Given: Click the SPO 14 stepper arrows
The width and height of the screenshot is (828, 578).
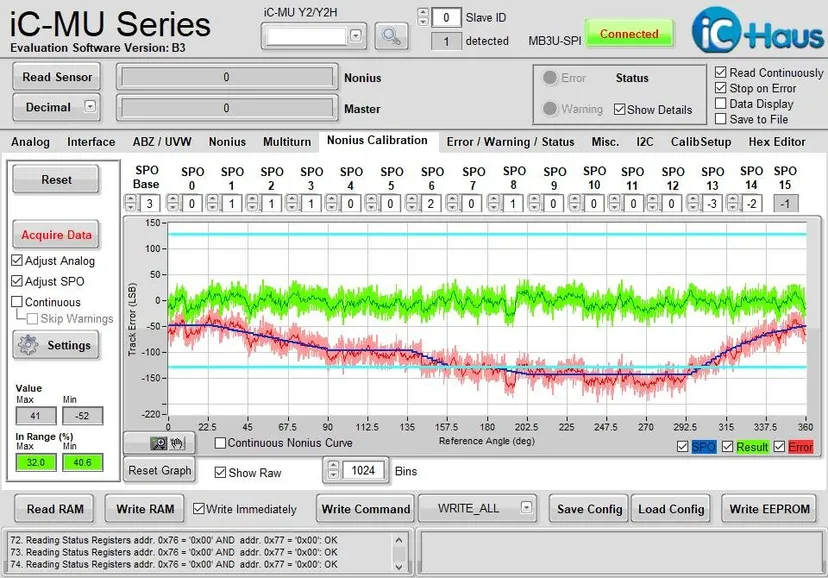Looking at the screenshot, I should tap(732, 203).
